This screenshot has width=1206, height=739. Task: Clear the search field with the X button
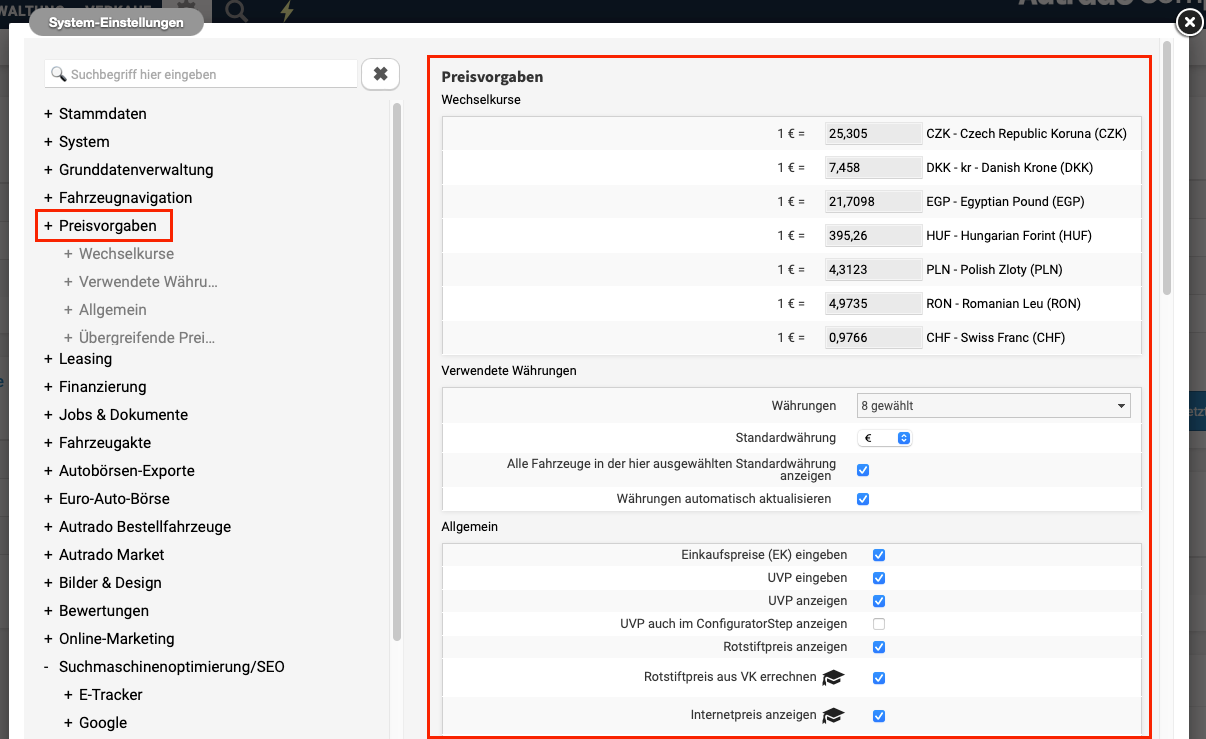pyautogui.click(x=380, y=74)
